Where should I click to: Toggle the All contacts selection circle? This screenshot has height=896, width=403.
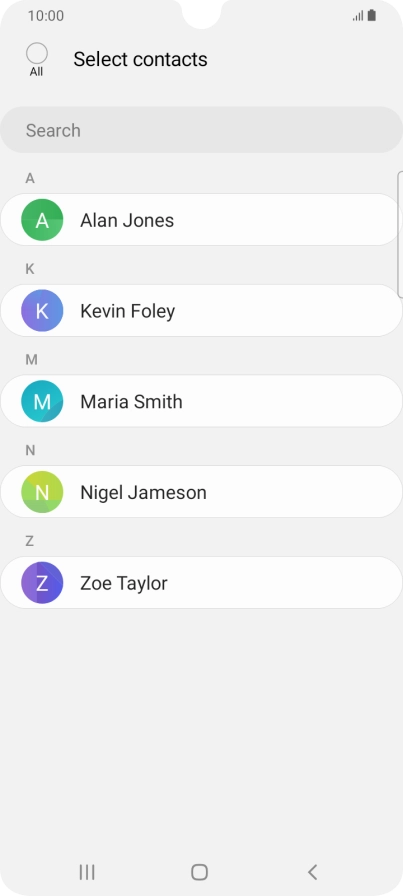[37, 54]
